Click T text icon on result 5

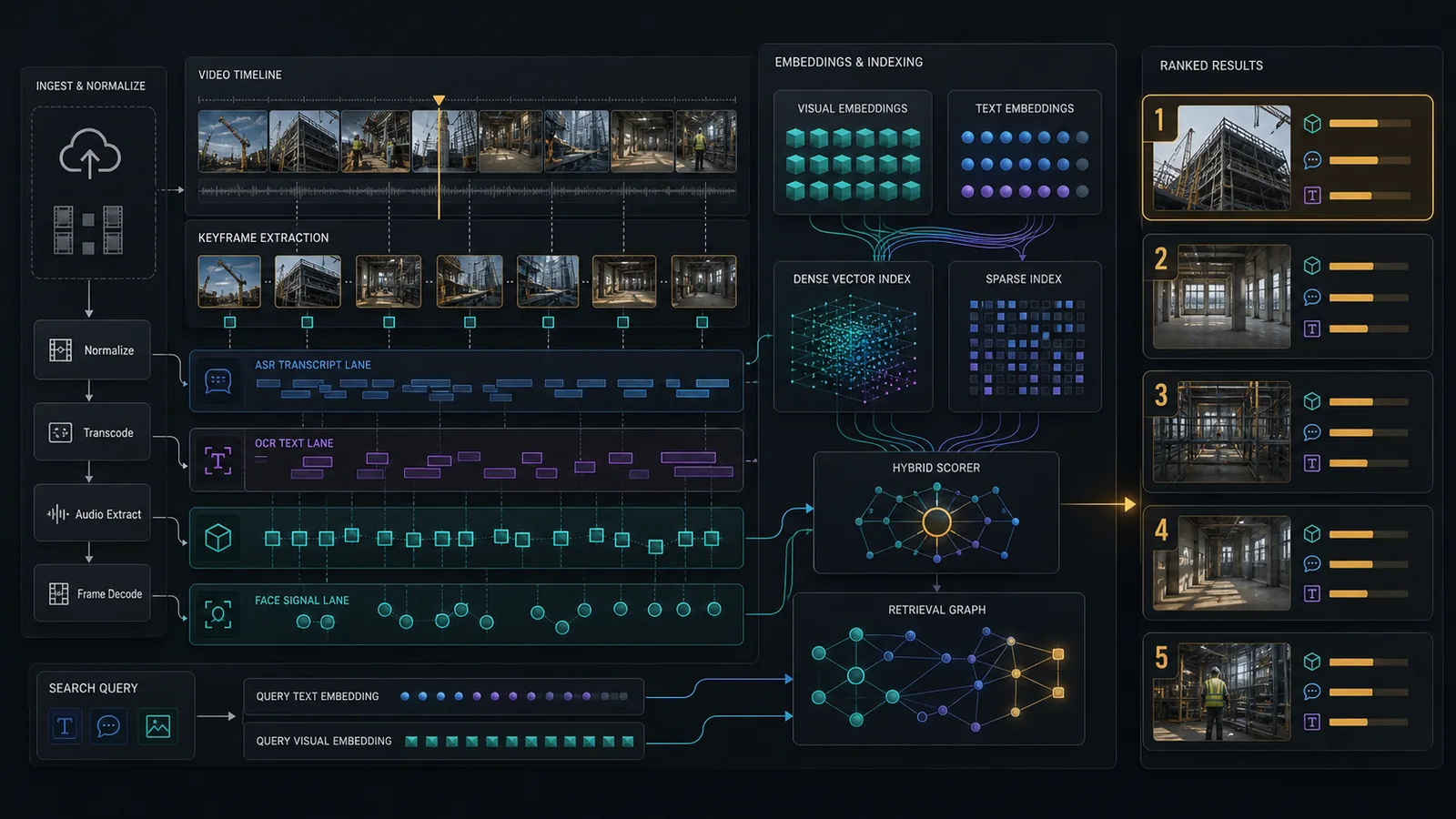point(1312,722)
